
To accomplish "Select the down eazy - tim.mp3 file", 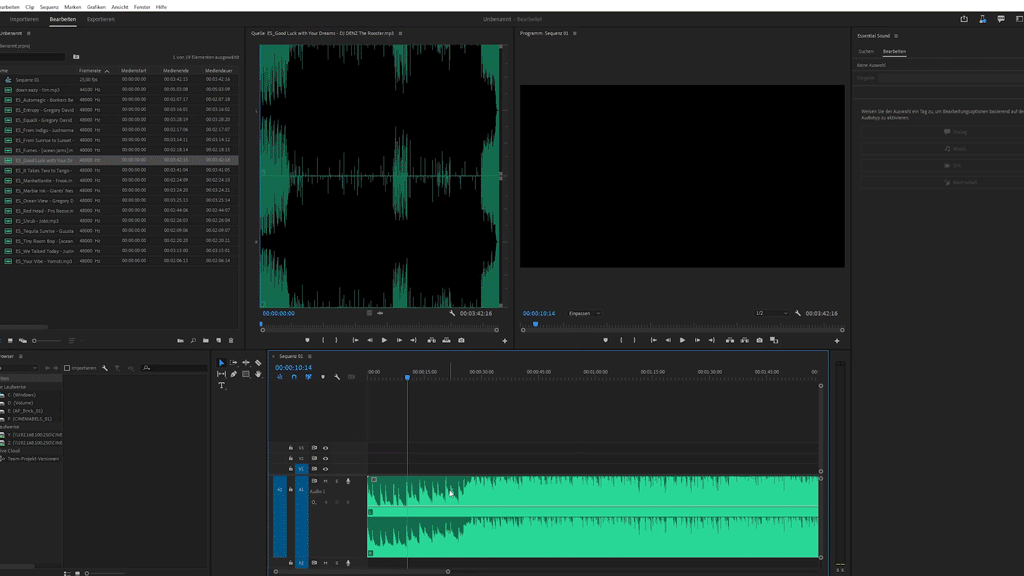I will pyautogui.click(x=37, y=90).
